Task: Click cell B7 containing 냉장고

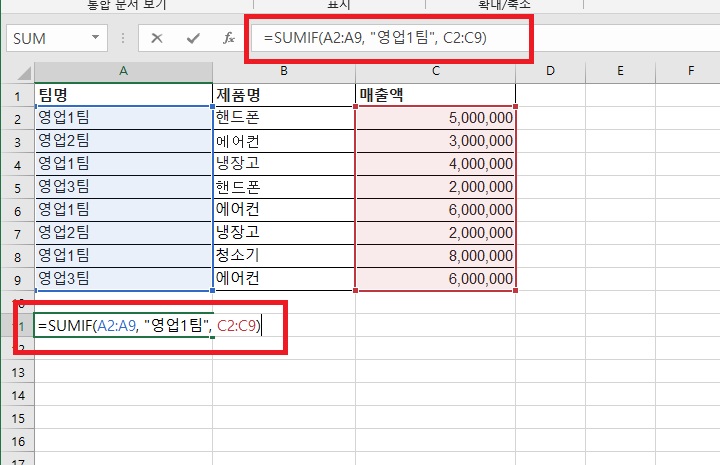Action: [284, 233]
